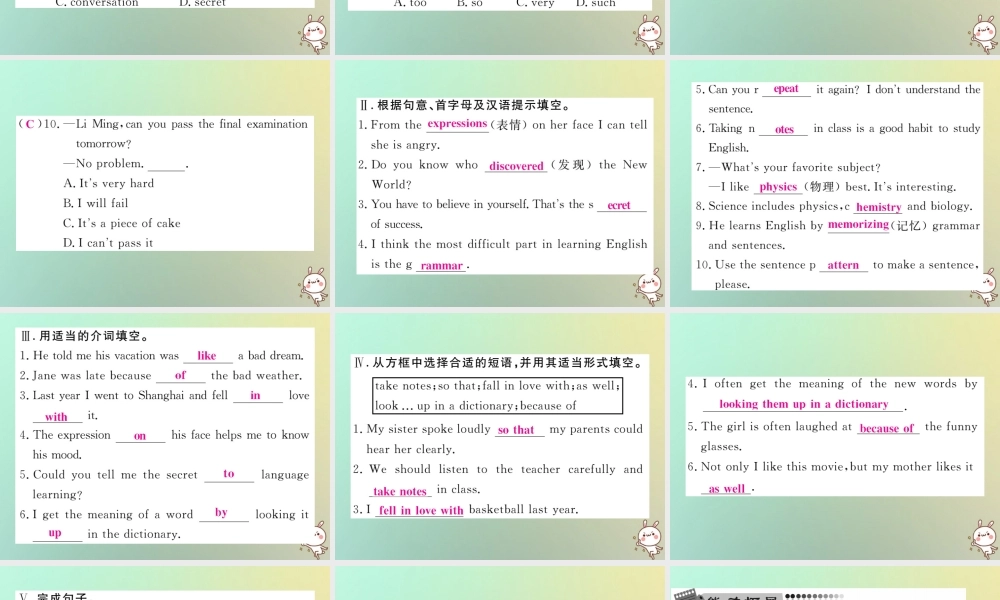The width and height of the screenshot is (1000, 600).
Task: Click the pink answer 'because of' before 'the funny glasses'
Action: 886,428
